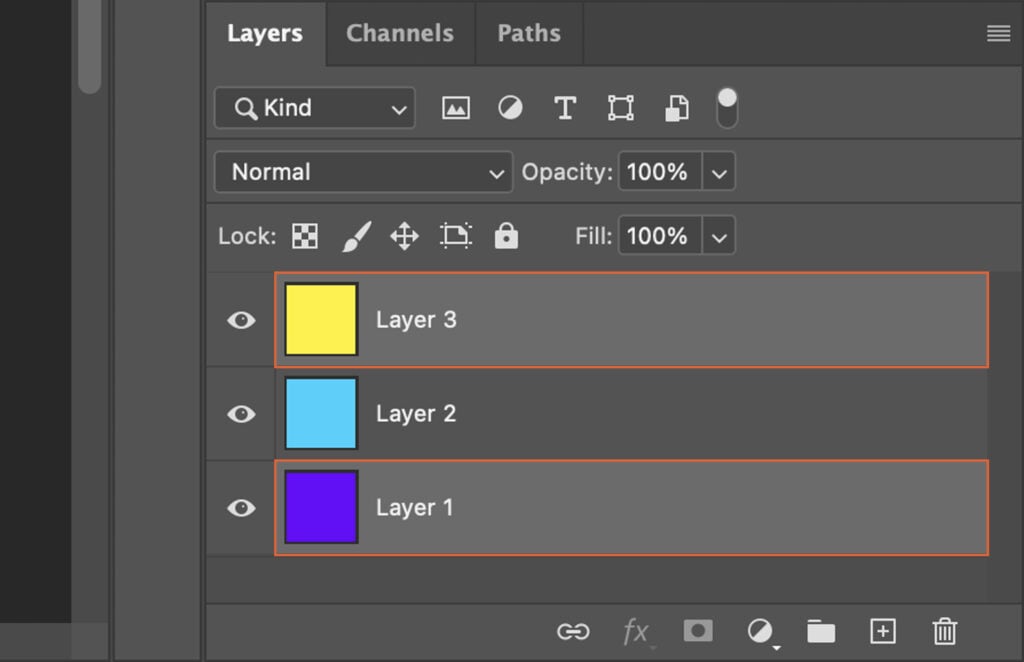This screenshot has width=1024, height=662.
Task: Add a layer mask
Action: coord(698,631)
